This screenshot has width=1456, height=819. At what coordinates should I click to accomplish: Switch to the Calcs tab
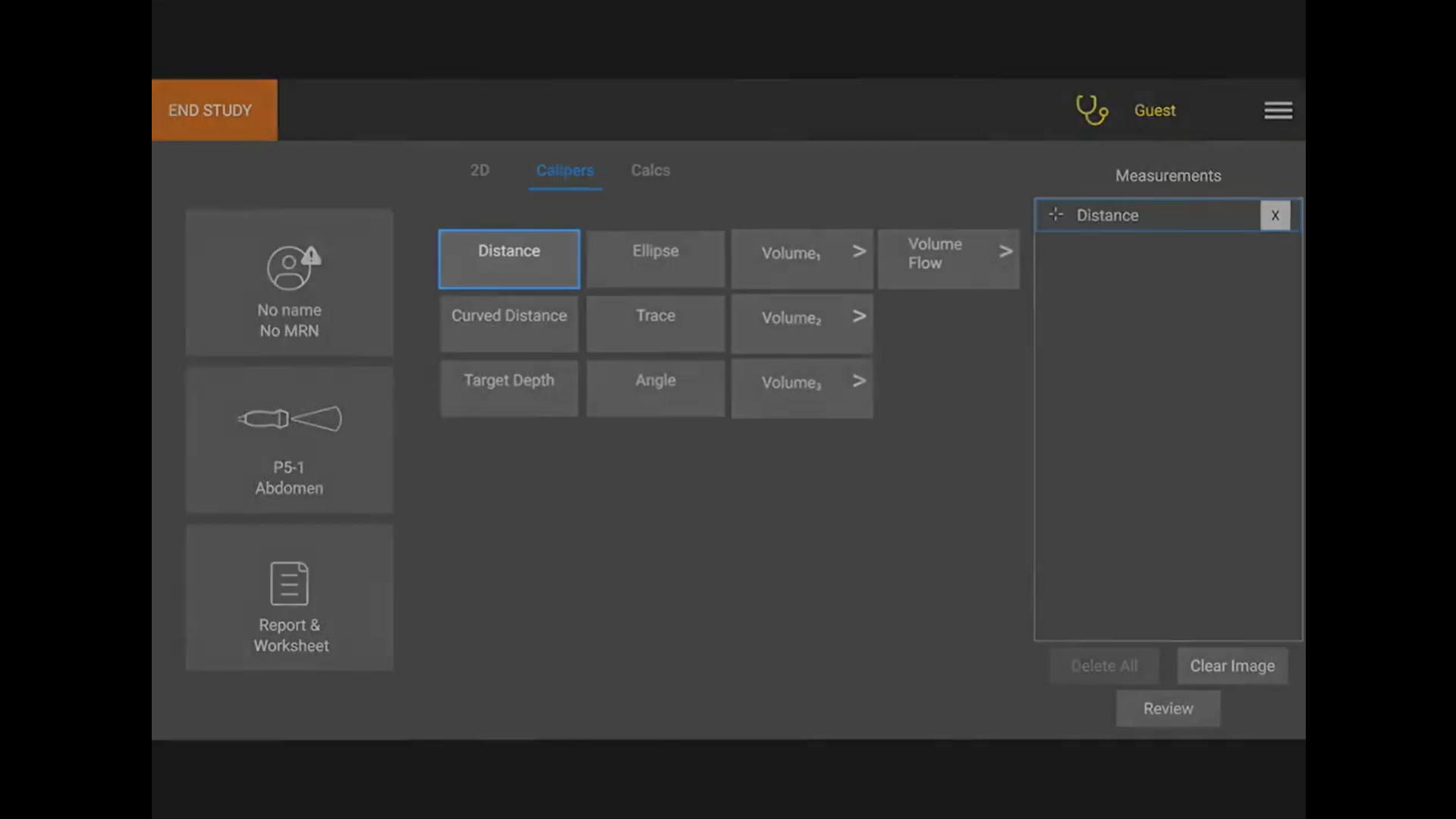649,170
